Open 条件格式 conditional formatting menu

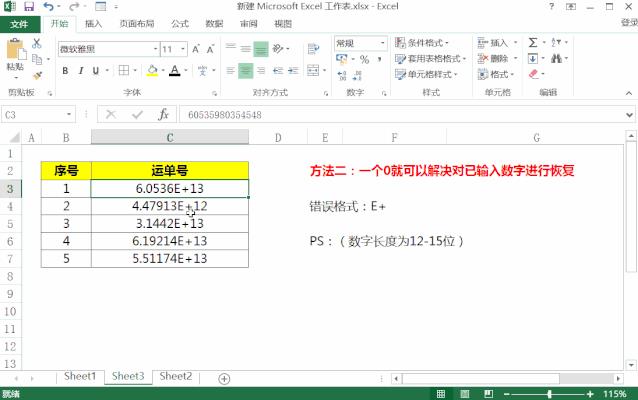click(422, 43)
